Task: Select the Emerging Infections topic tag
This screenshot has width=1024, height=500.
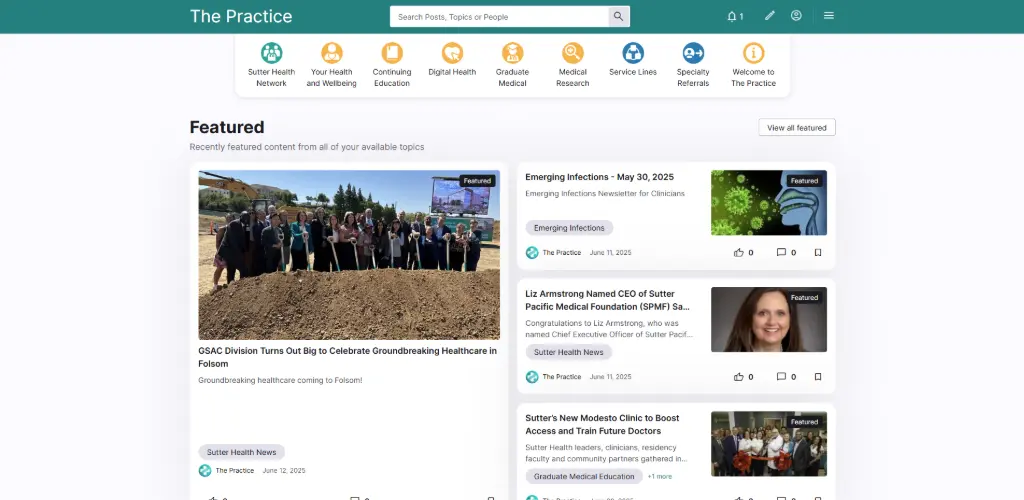Action: 569,228
